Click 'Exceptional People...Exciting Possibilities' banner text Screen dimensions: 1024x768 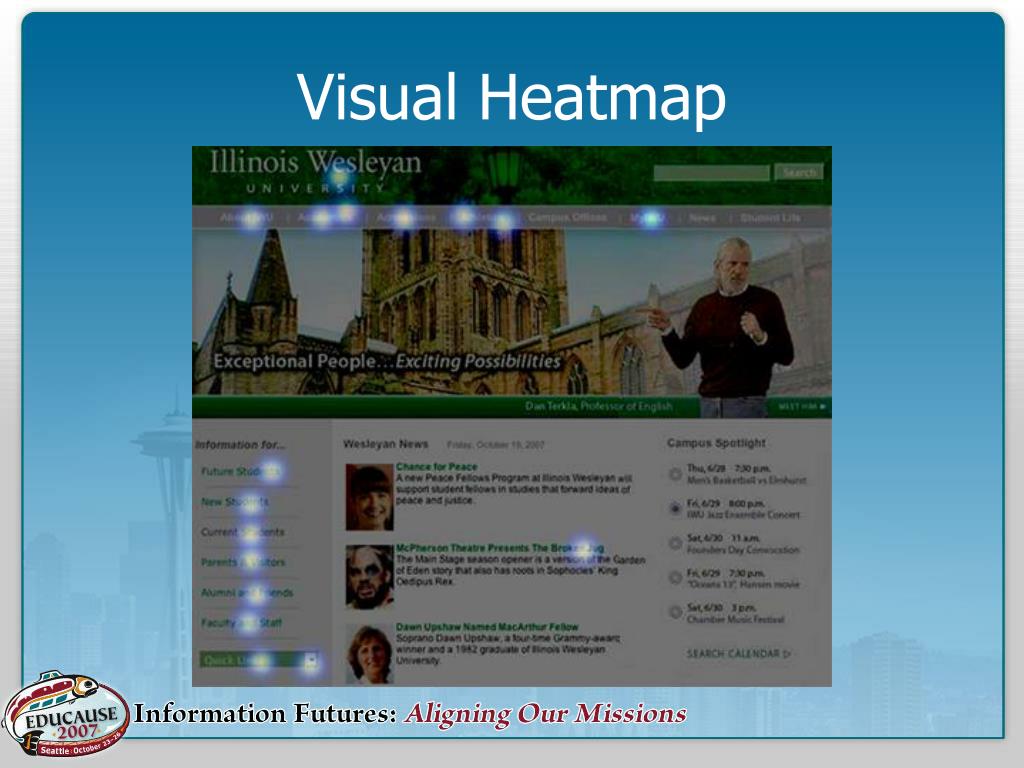[x=387, y=361]
